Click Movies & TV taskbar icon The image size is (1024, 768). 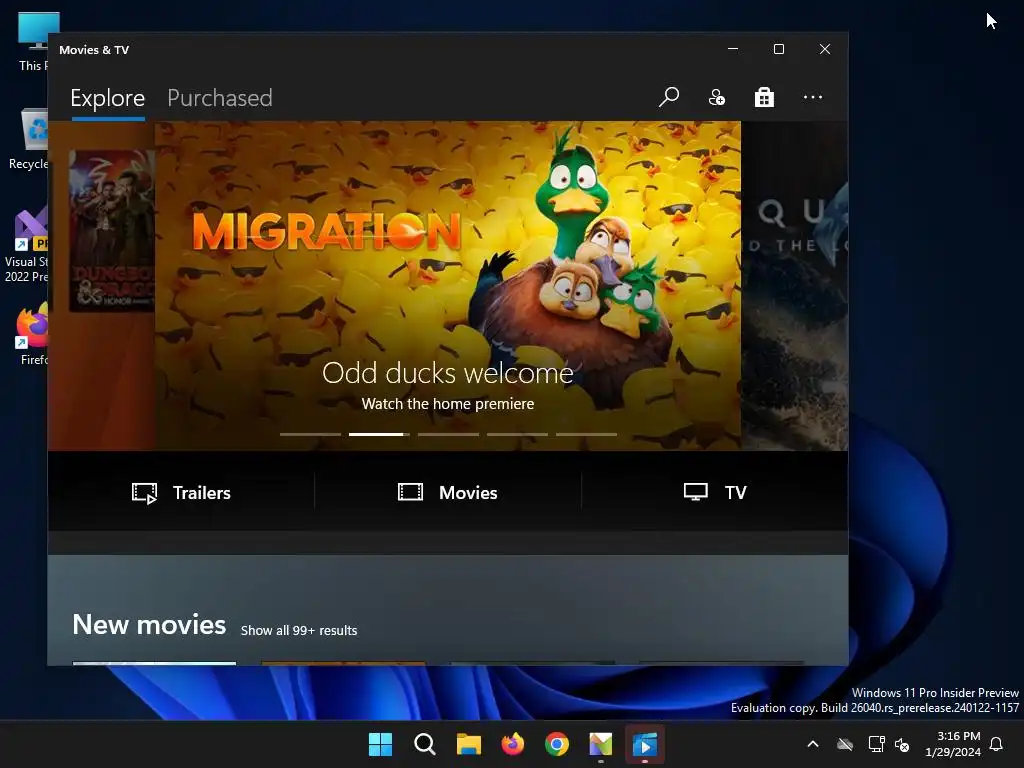[x=645, y=744]
